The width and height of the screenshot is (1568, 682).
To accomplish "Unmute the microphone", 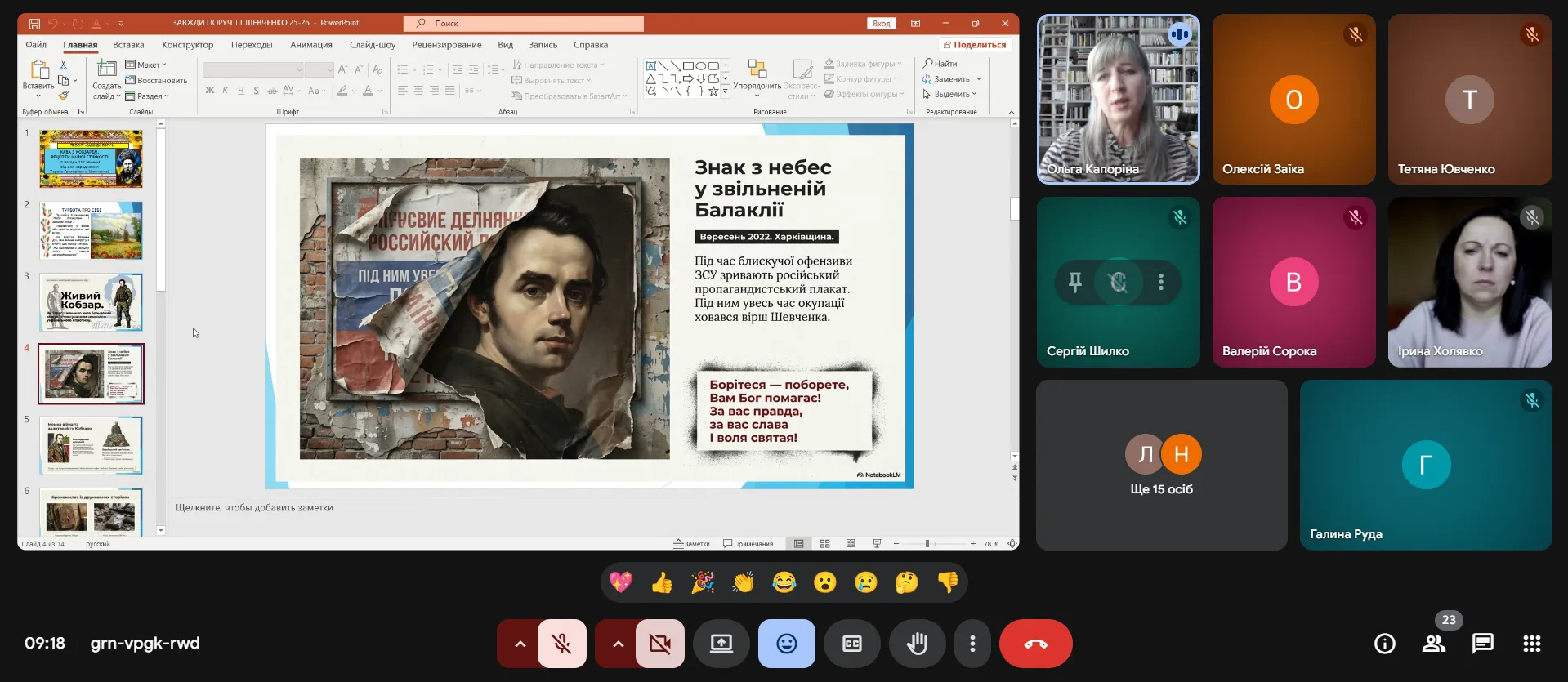I will [561, 644].
